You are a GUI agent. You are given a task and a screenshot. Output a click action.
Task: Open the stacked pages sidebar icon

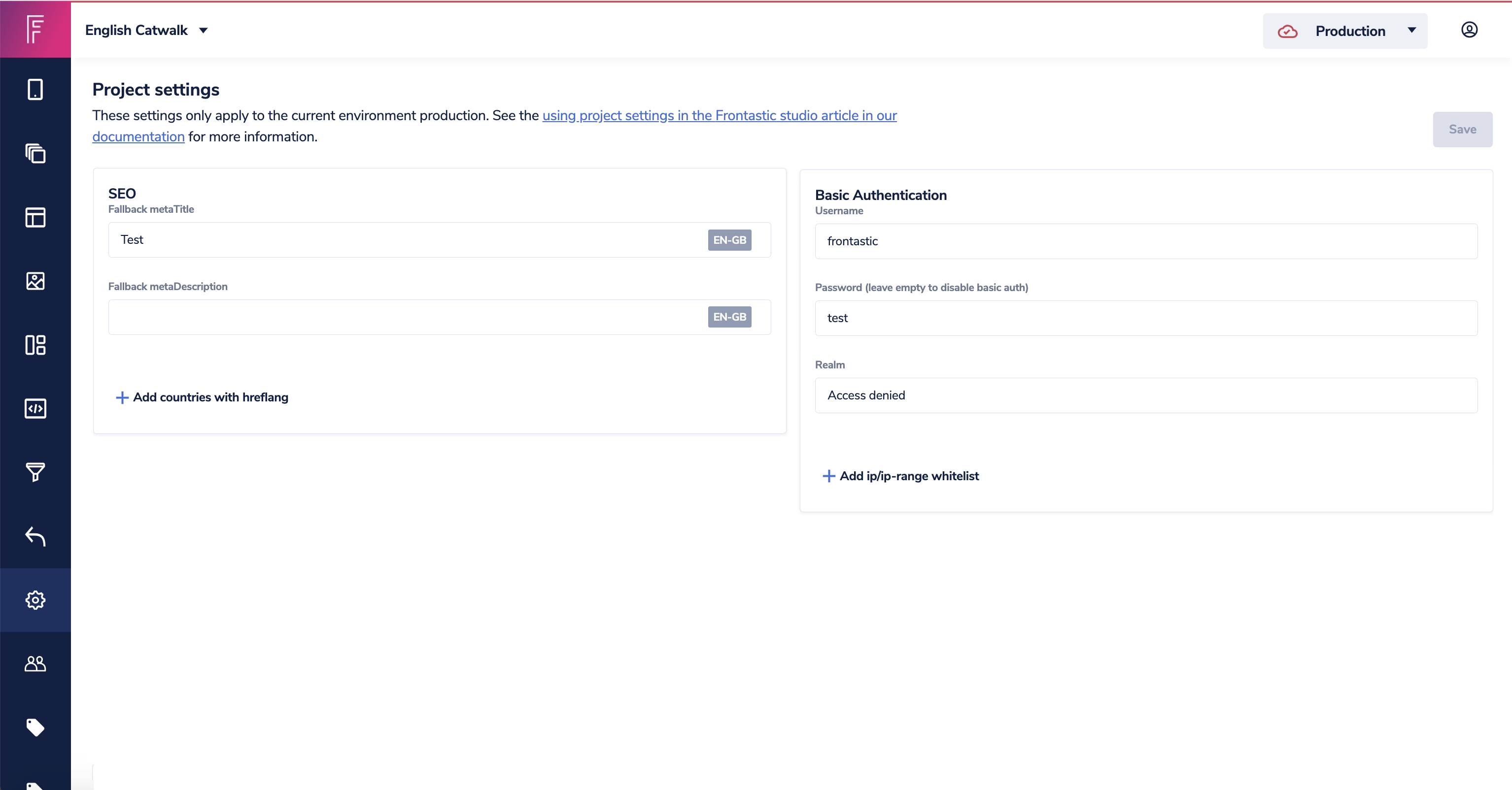tap(35, 154)
